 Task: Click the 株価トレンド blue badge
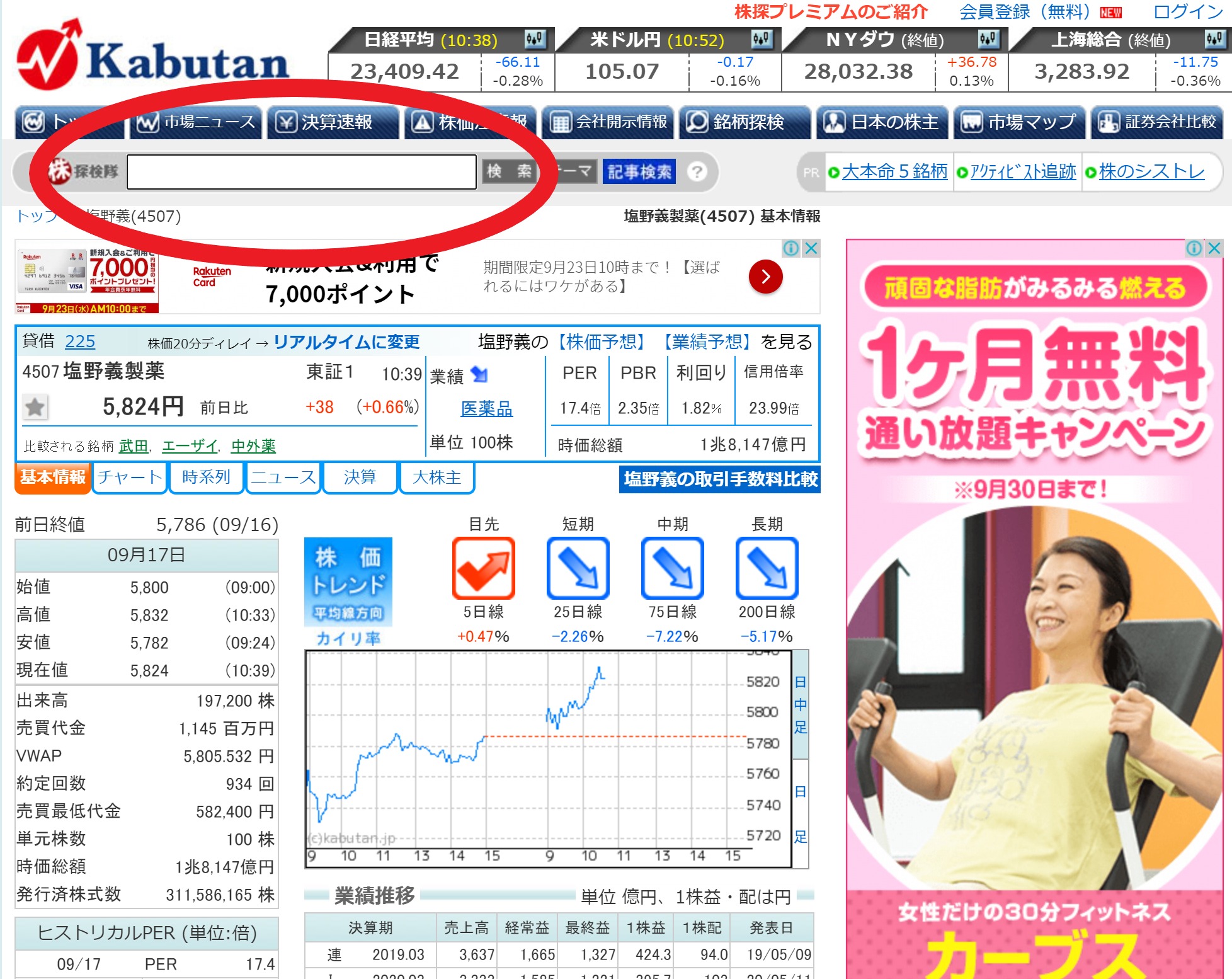click(x=348, y=581)
